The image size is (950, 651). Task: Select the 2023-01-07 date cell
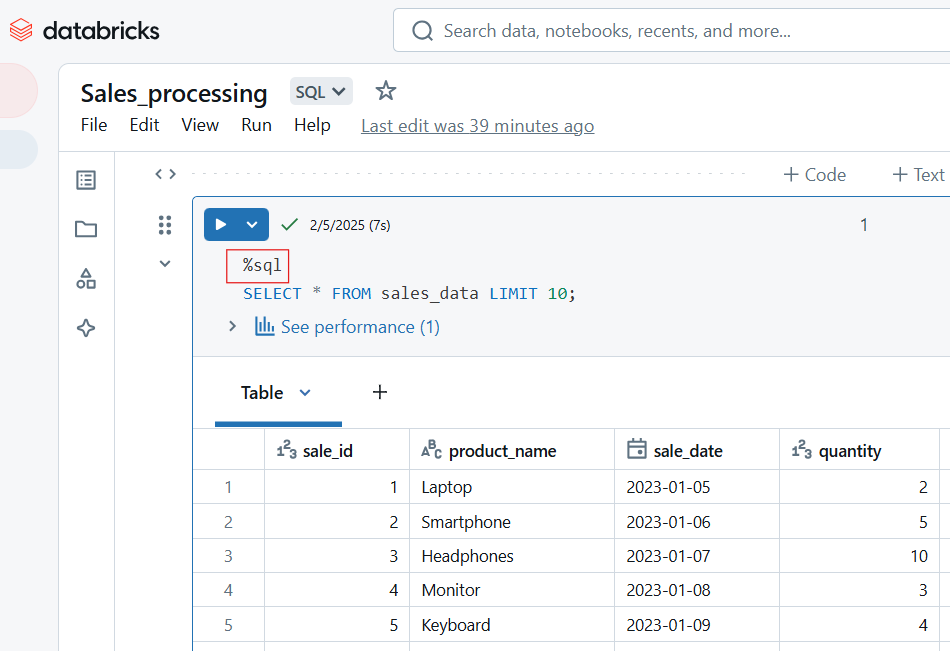[697, 556]
